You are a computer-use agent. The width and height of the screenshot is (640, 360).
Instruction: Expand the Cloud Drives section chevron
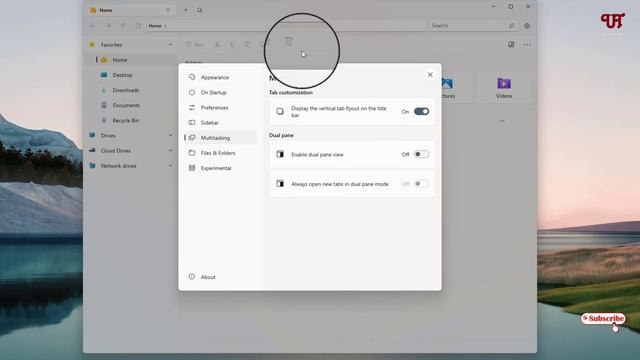point(170,151)
